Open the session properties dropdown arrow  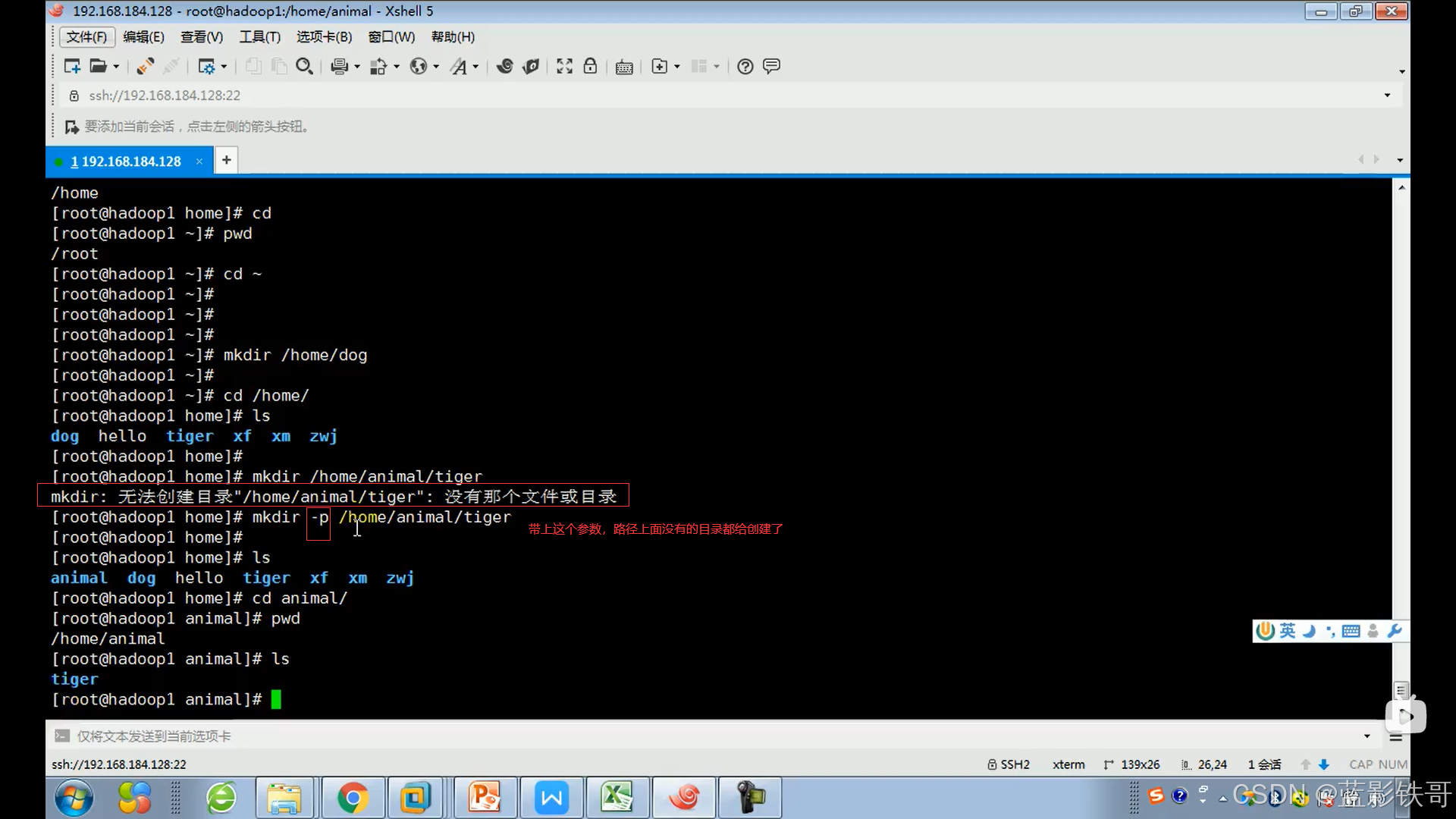click(224, 67)
